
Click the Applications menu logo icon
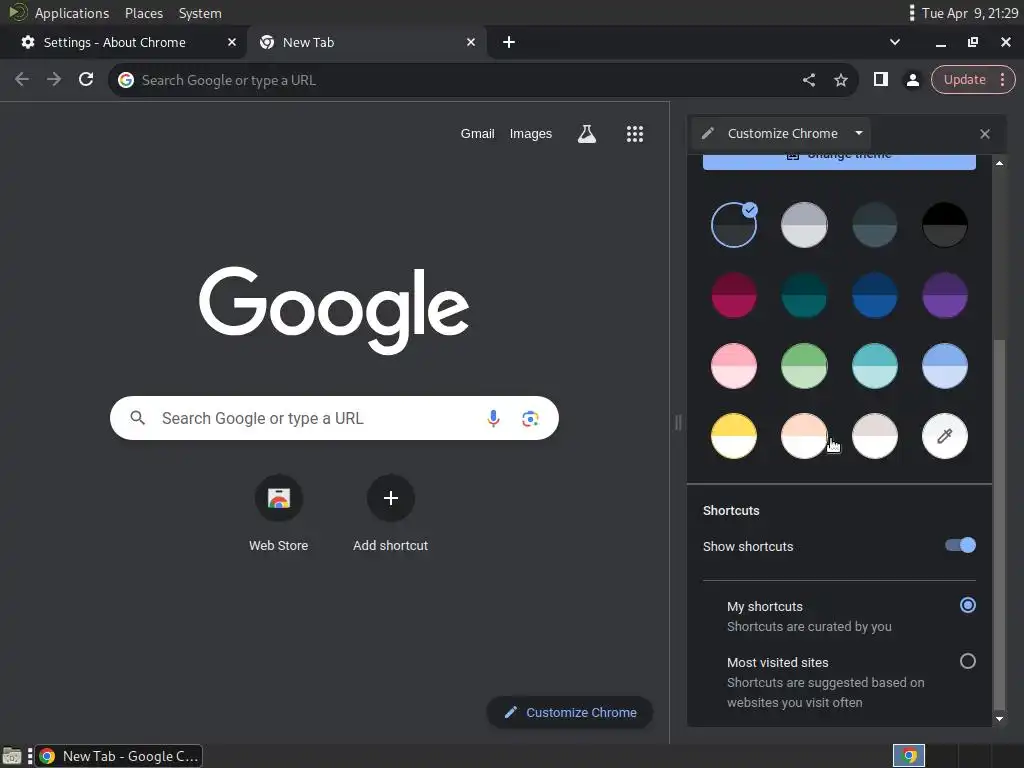coord(18,12)
